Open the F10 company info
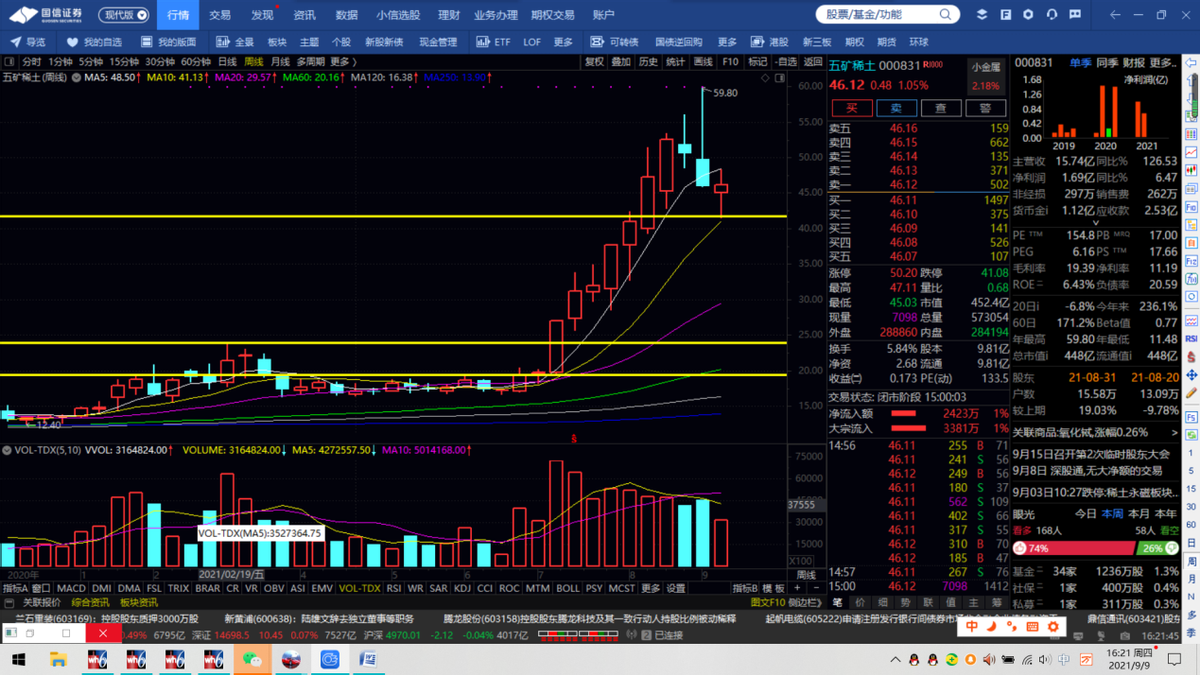 [730, 62]
